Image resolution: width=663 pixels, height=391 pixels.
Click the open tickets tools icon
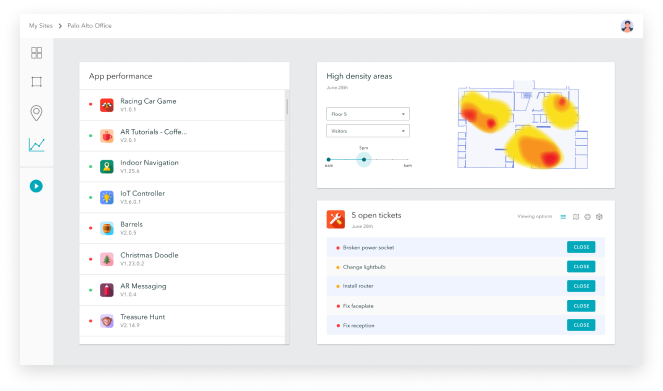point(336,219)
